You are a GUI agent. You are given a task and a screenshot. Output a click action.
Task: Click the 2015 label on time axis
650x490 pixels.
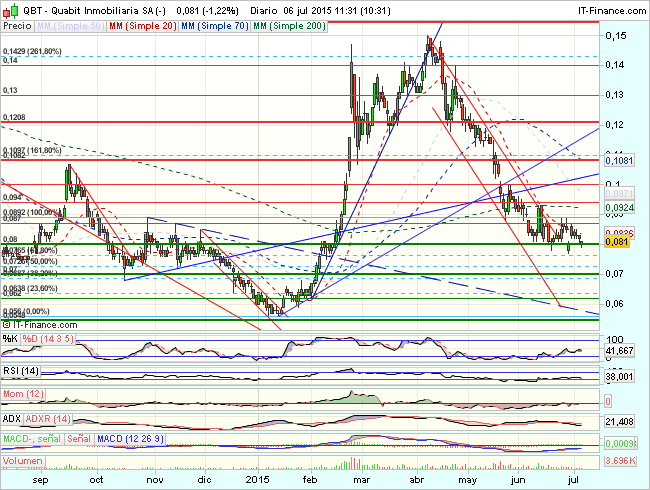point(257,480)
